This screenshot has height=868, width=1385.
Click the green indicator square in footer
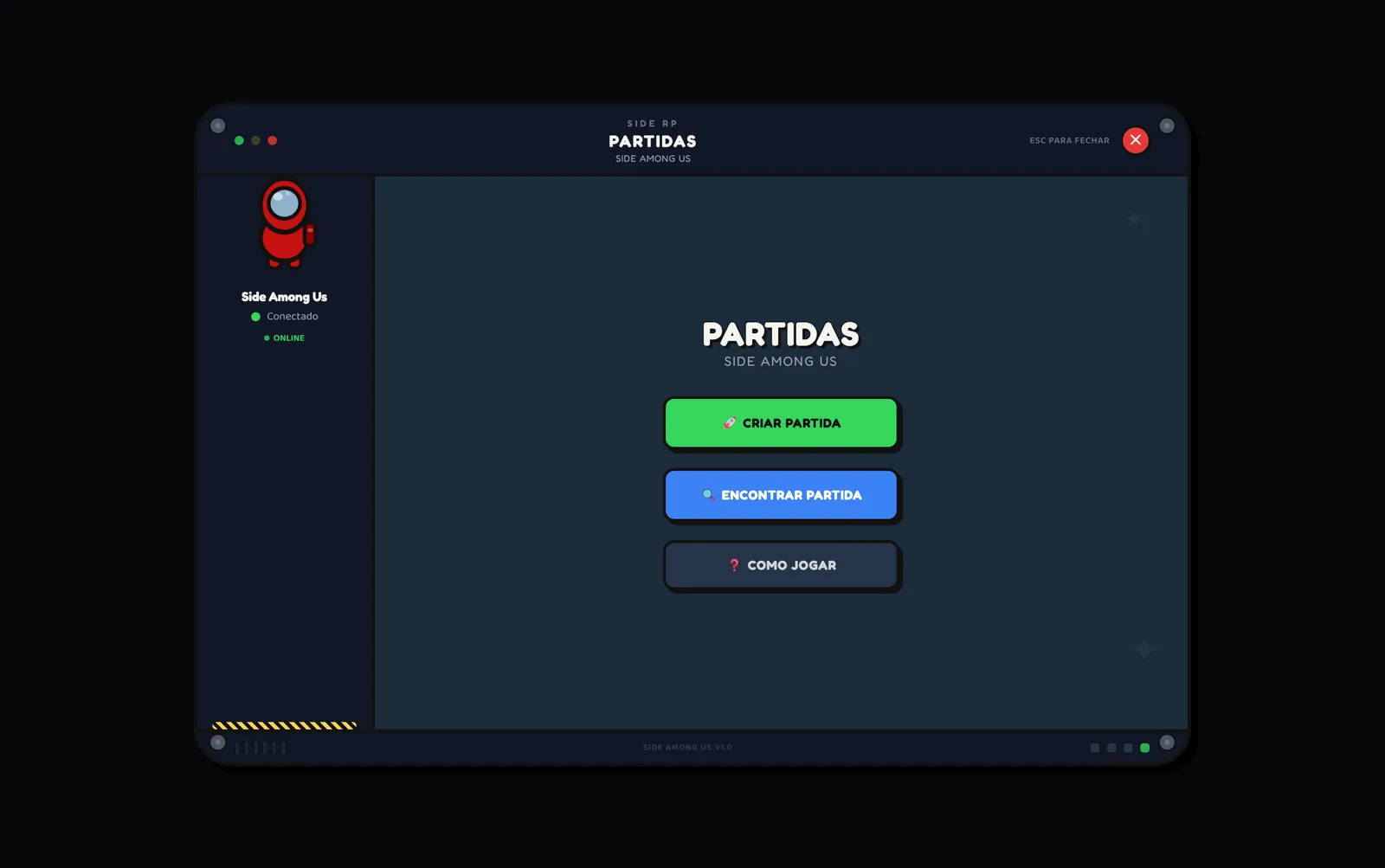[x=1144, y=748]
